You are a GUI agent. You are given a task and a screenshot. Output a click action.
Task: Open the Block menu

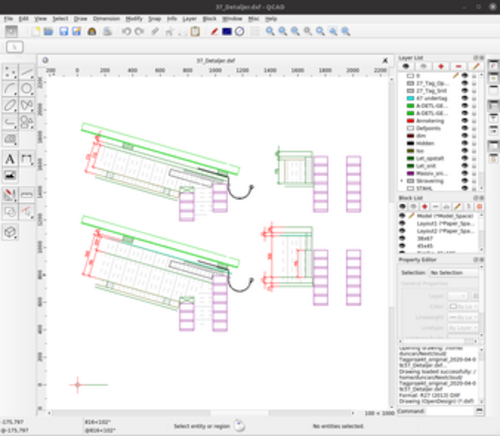click(x=209, y=19)
